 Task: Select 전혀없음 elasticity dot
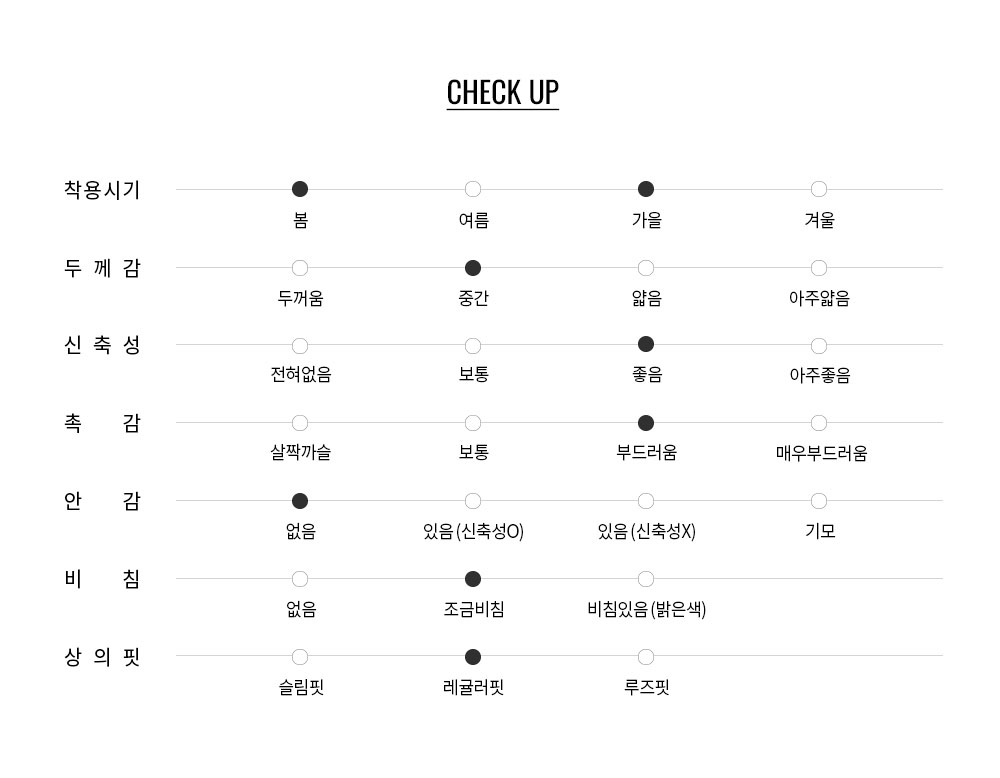click(x=300, y=346)
